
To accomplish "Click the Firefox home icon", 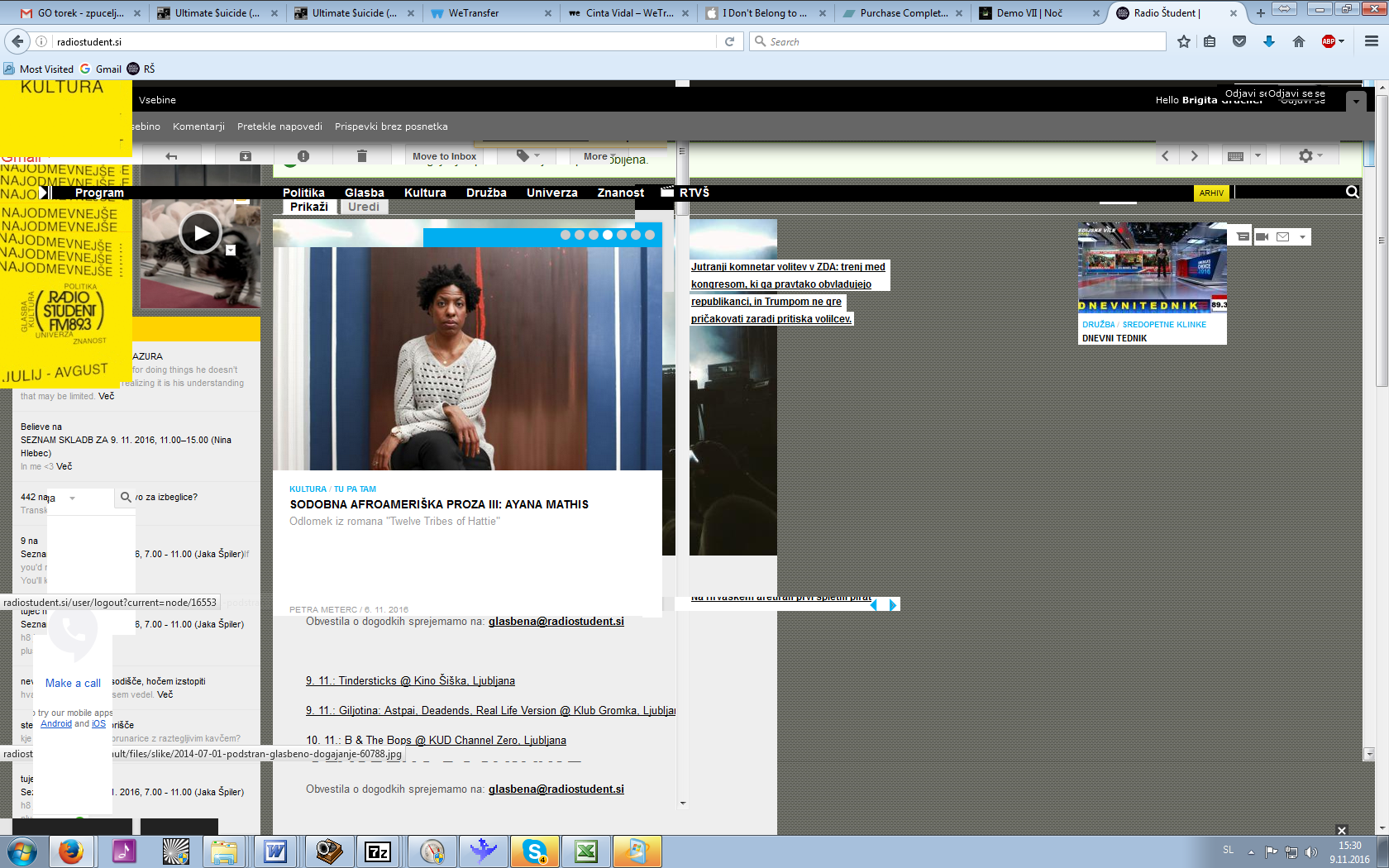I will click(x=1299, y=41).
